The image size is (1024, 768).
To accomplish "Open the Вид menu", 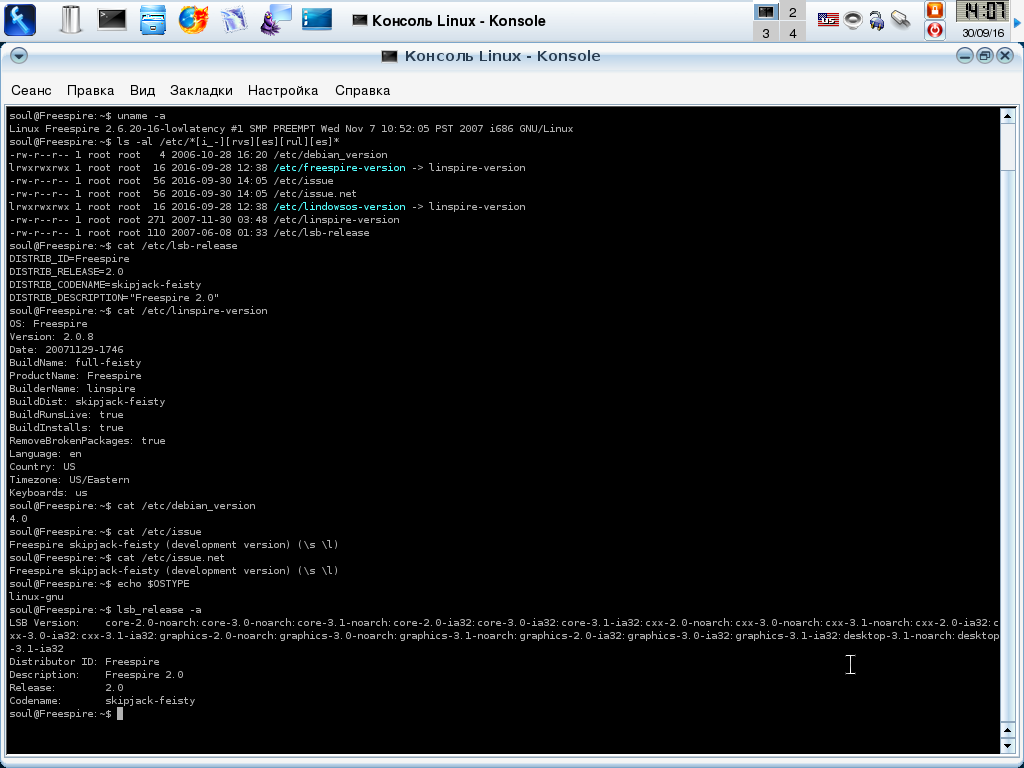I will 142,91.
